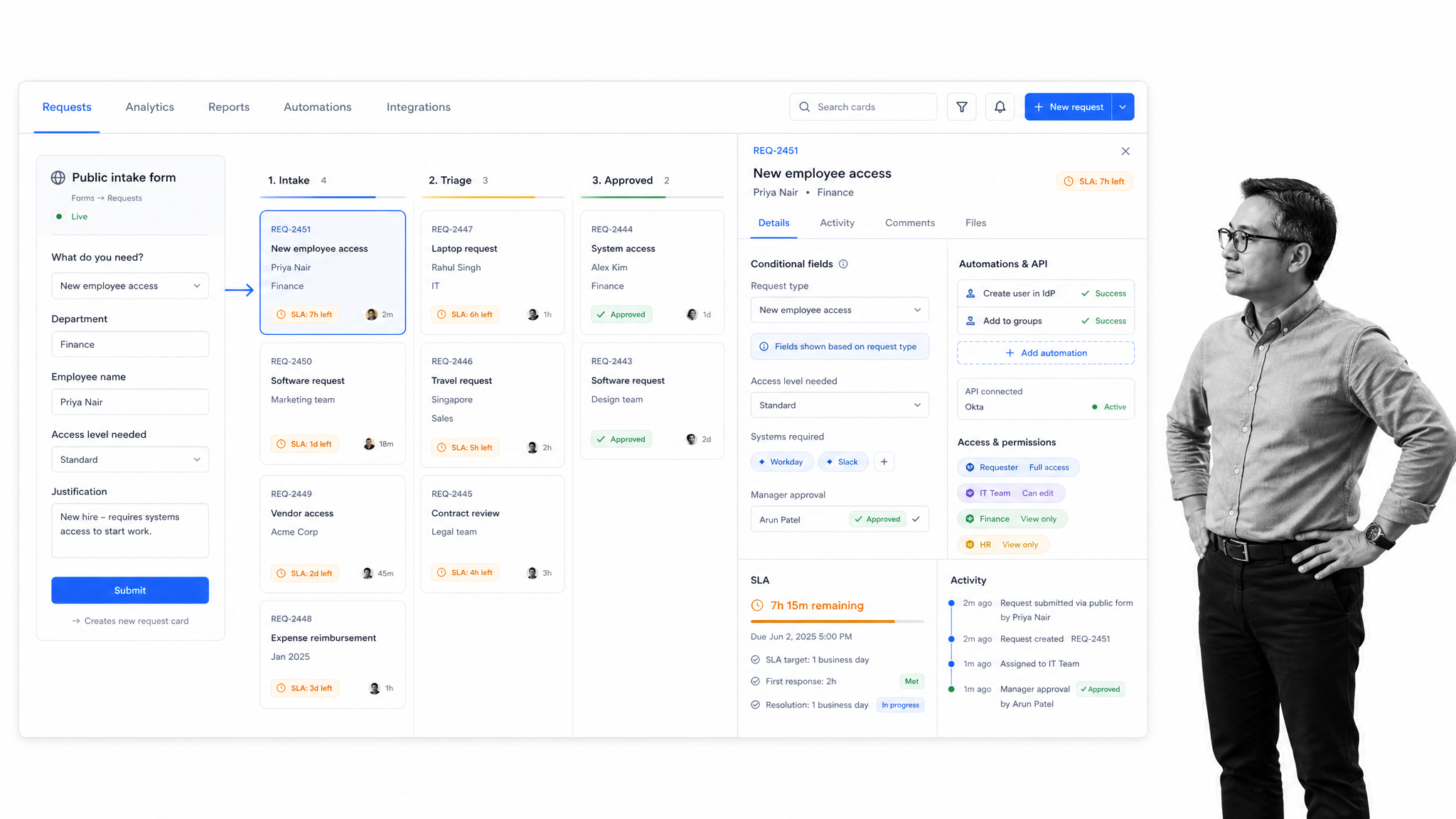Click assignee avatar on REQ-2451 card

[371, 314]
